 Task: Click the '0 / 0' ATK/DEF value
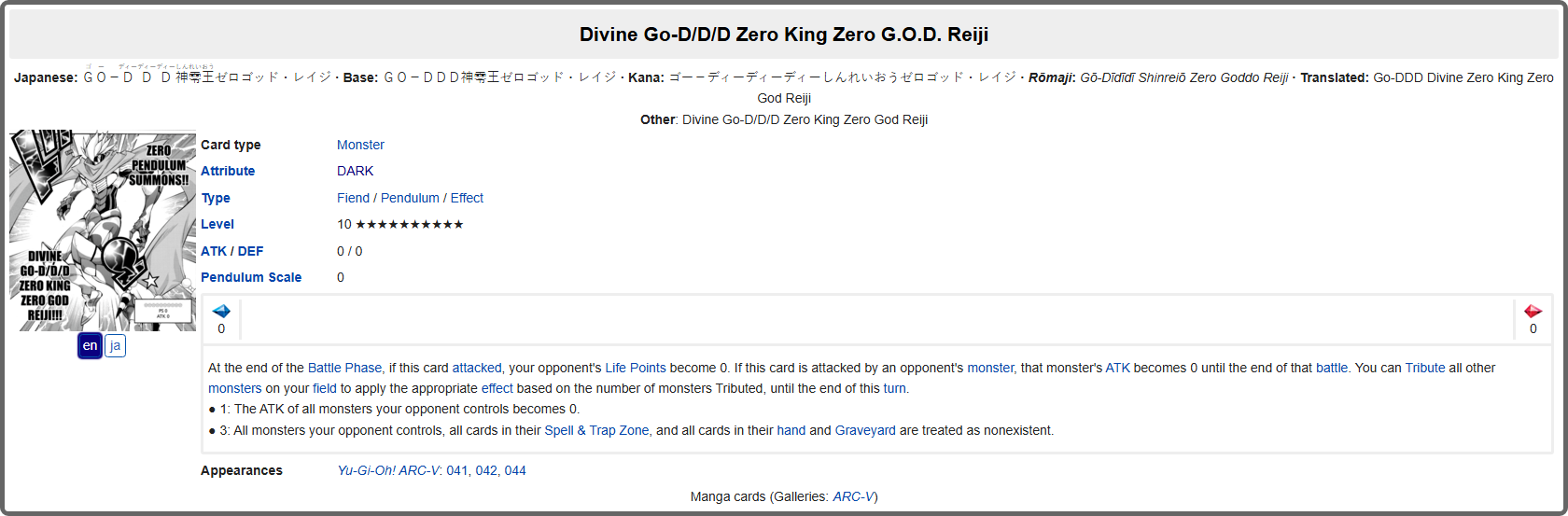[x=350, y=251]
